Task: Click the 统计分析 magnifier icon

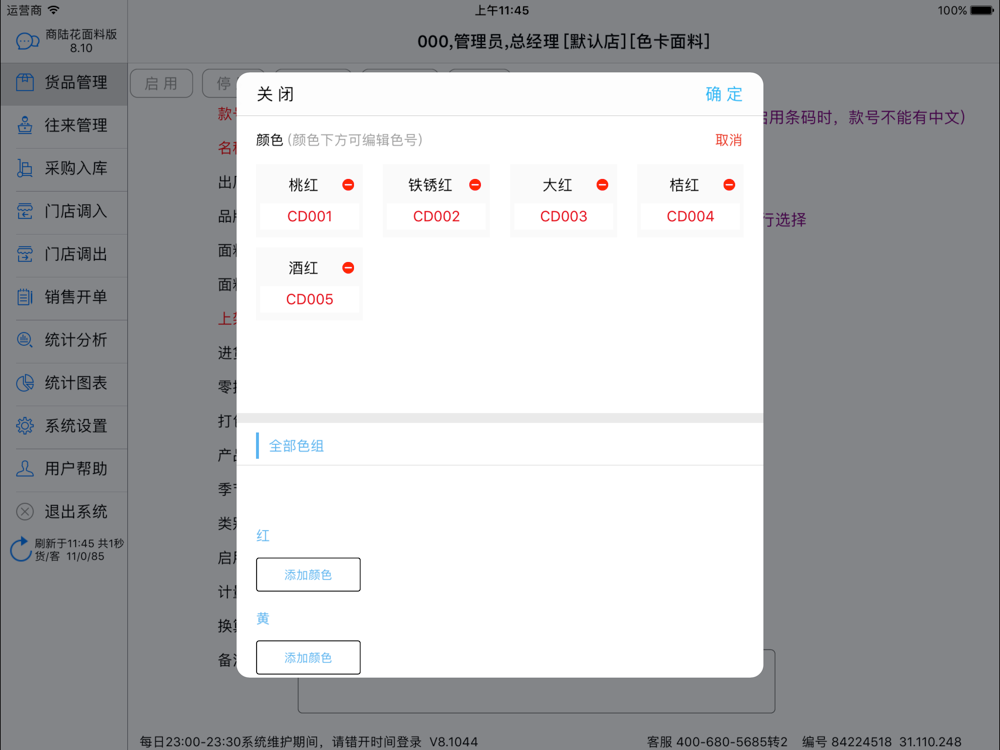Action: (x=25, y=340)
